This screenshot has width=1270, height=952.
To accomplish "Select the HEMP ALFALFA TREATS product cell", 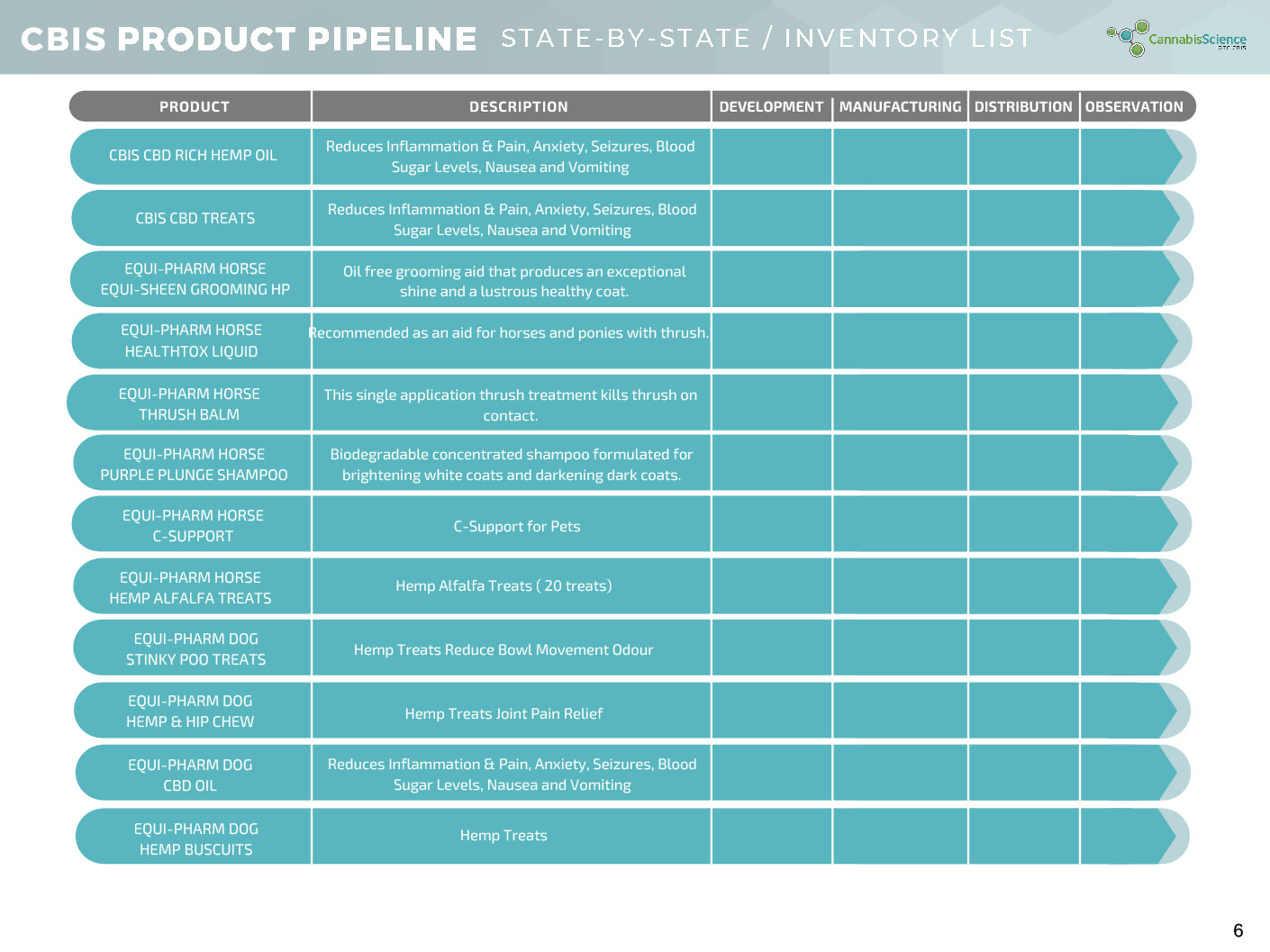I will click(190, 588).
